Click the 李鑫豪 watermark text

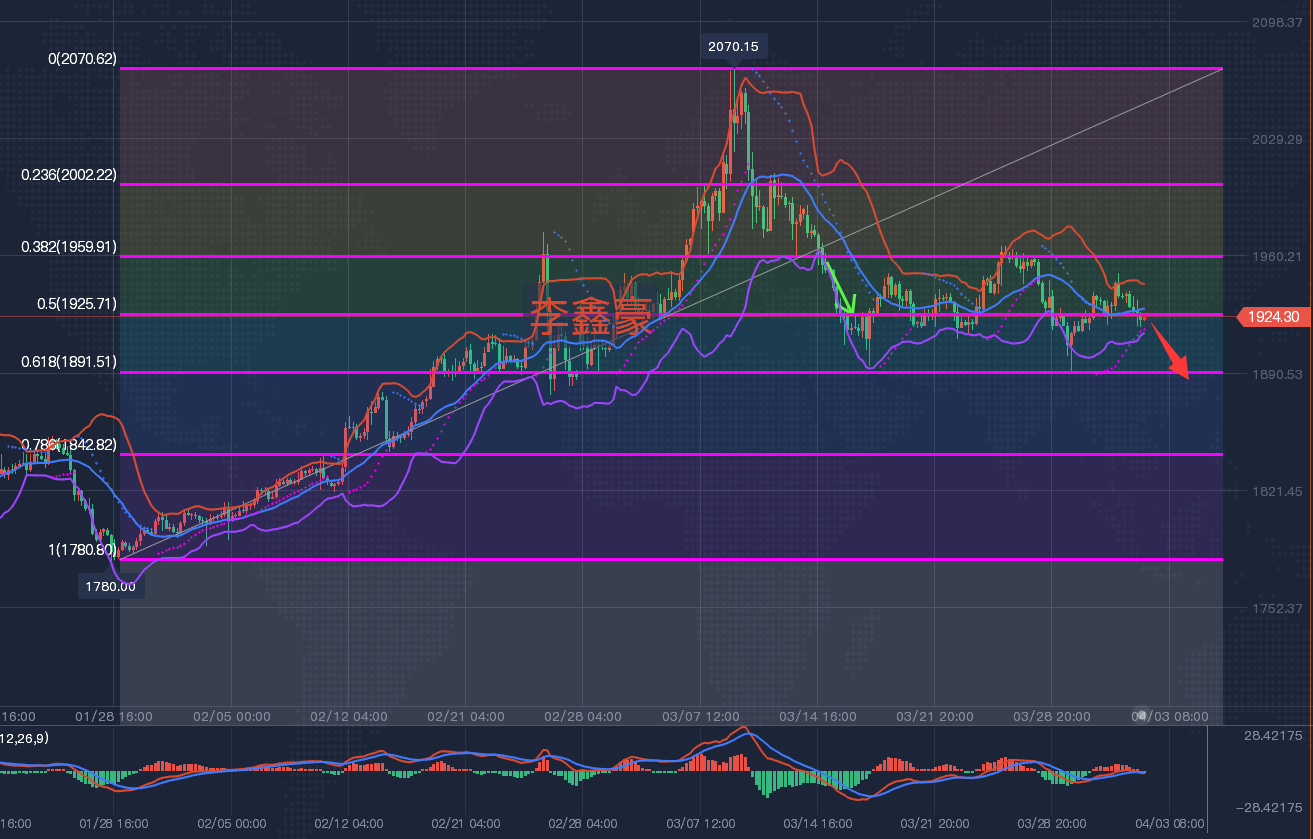pyautogui.click(x=591, y=316)
